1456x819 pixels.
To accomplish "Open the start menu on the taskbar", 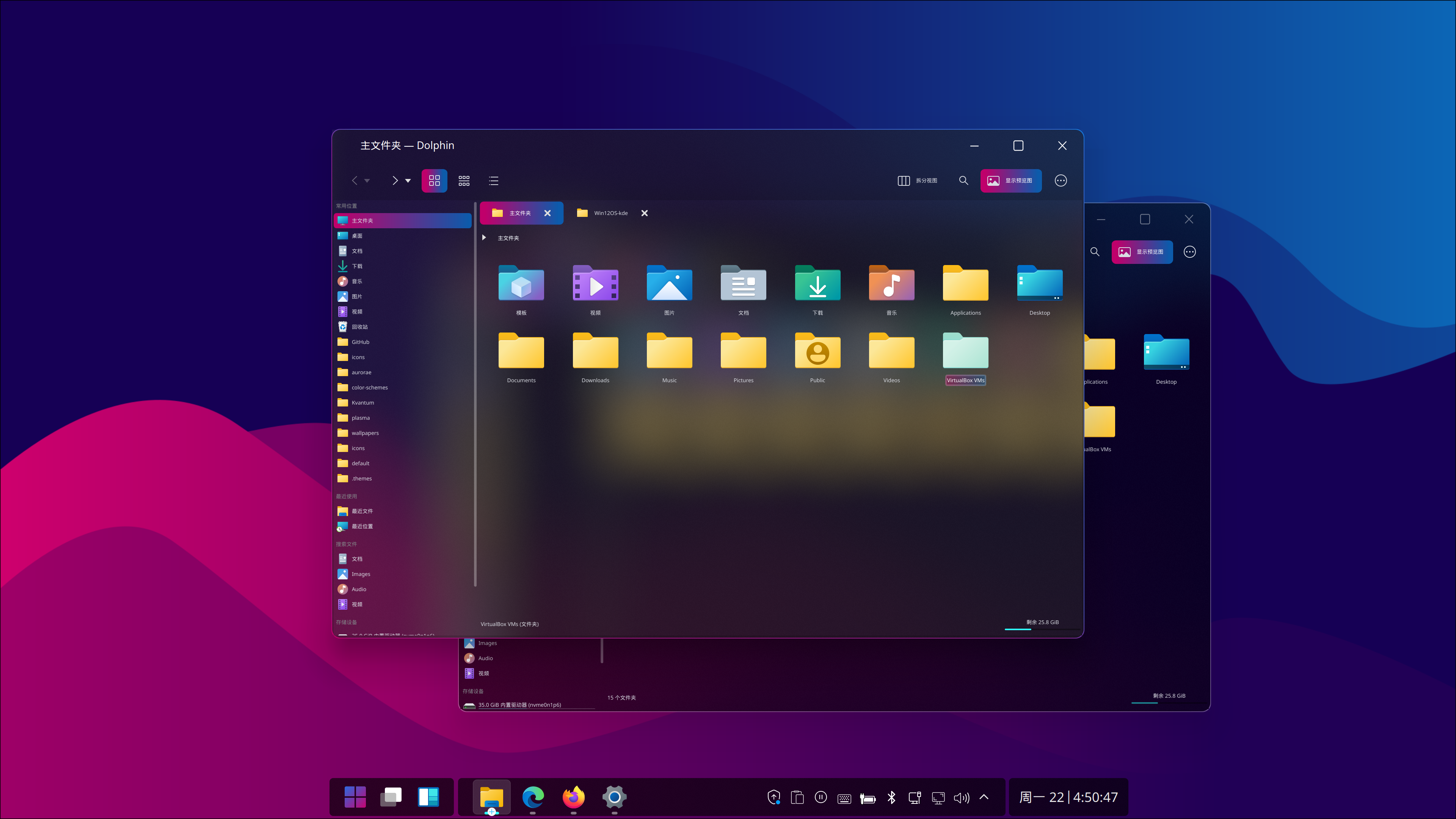I will (x=355, y=797).
